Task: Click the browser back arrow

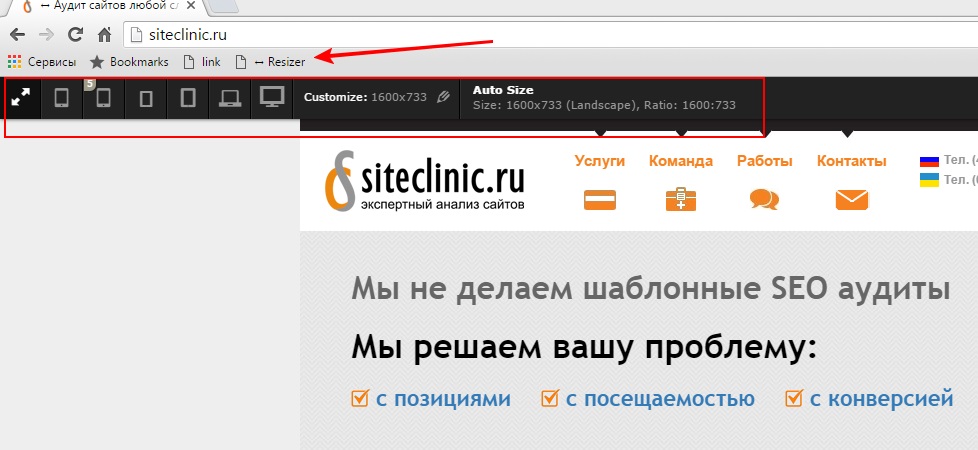Action: click(x=17, y=36)
